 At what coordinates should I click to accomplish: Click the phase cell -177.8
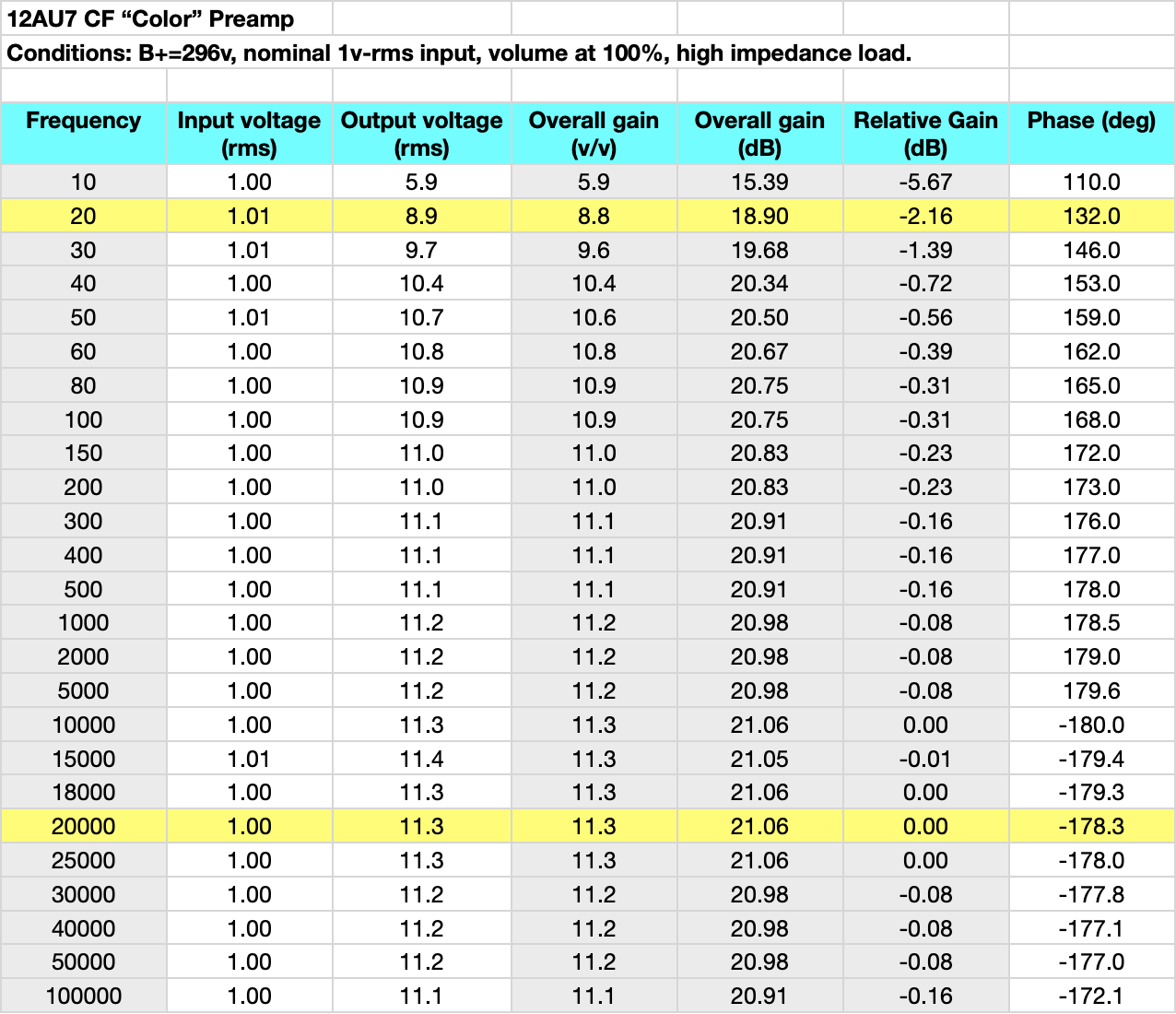click(x=1091, y=894)
